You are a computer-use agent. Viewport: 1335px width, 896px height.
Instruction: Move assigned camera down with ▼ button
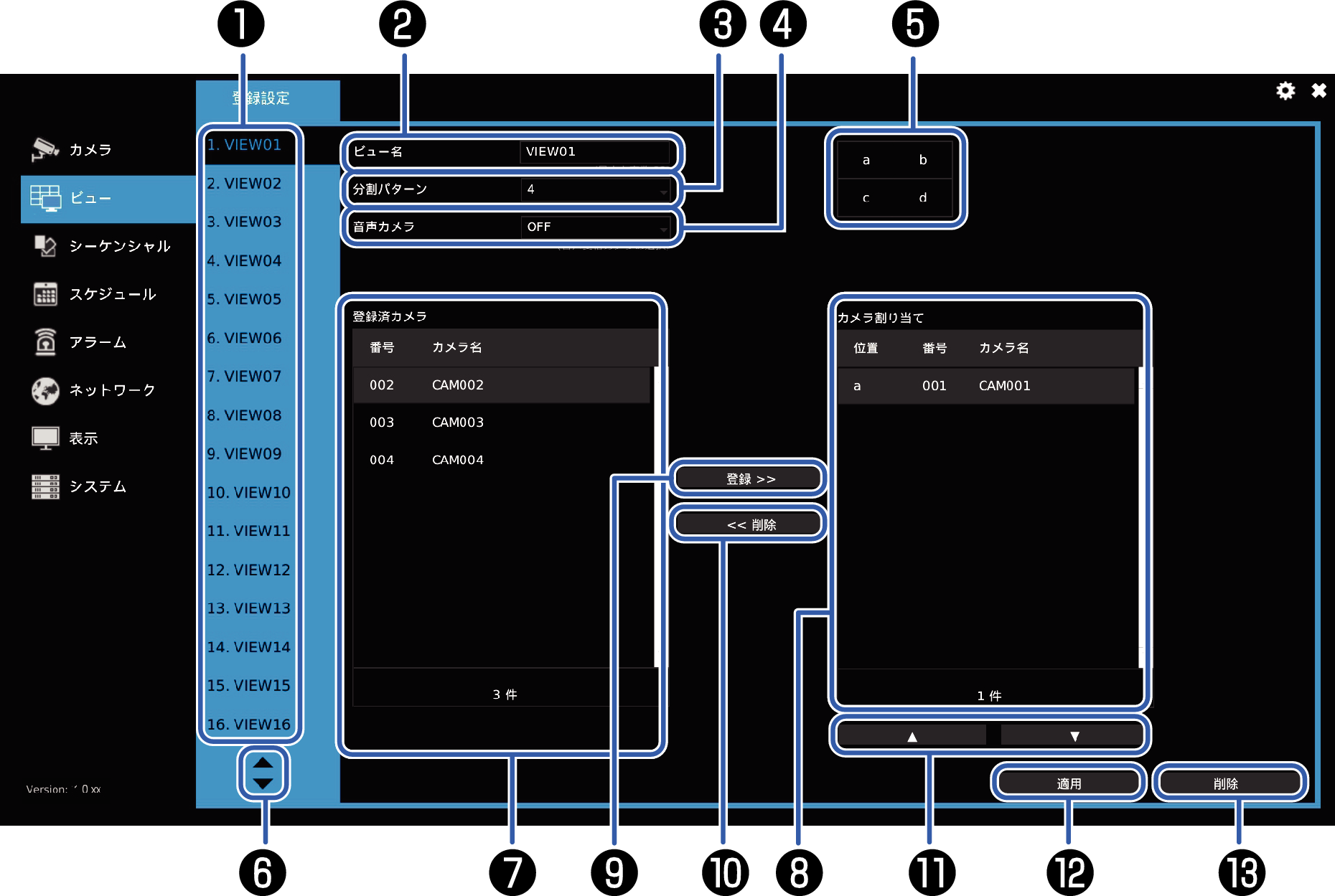(x=1074, y=736)
